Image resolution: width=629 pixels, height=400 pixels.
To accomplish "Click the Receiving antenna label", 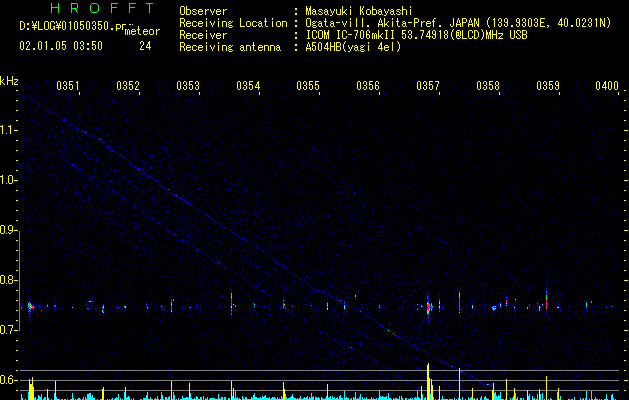I will (230, 47).
